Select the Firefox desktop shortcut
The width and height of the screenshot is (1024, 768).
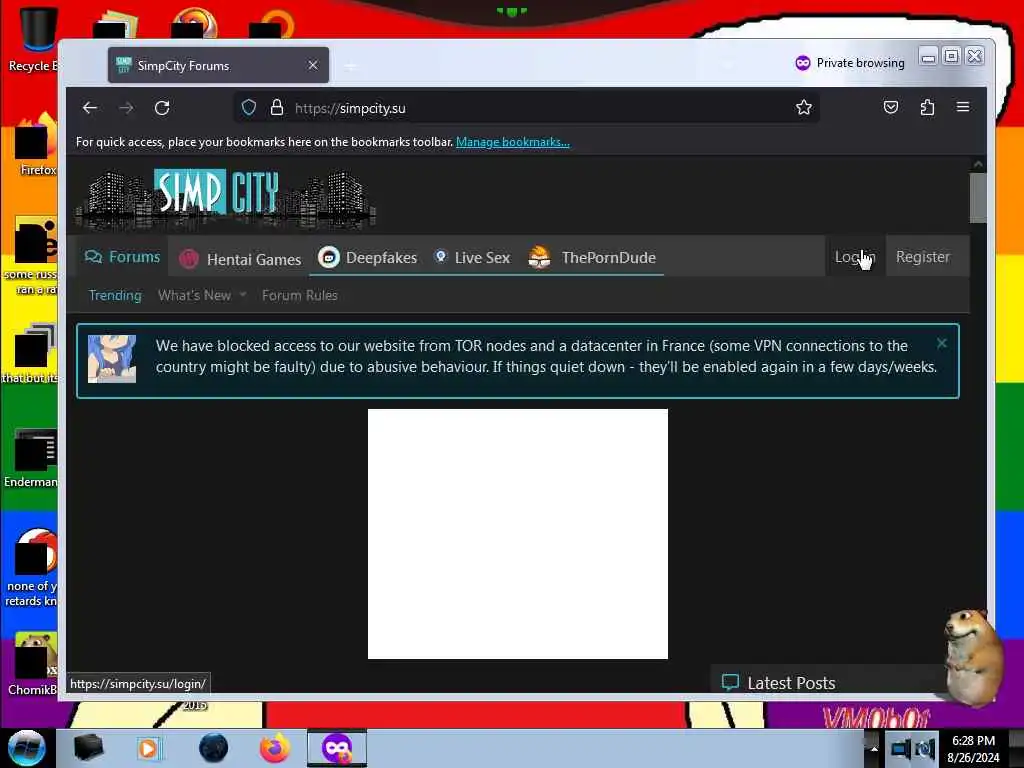(x=35, y=146)
